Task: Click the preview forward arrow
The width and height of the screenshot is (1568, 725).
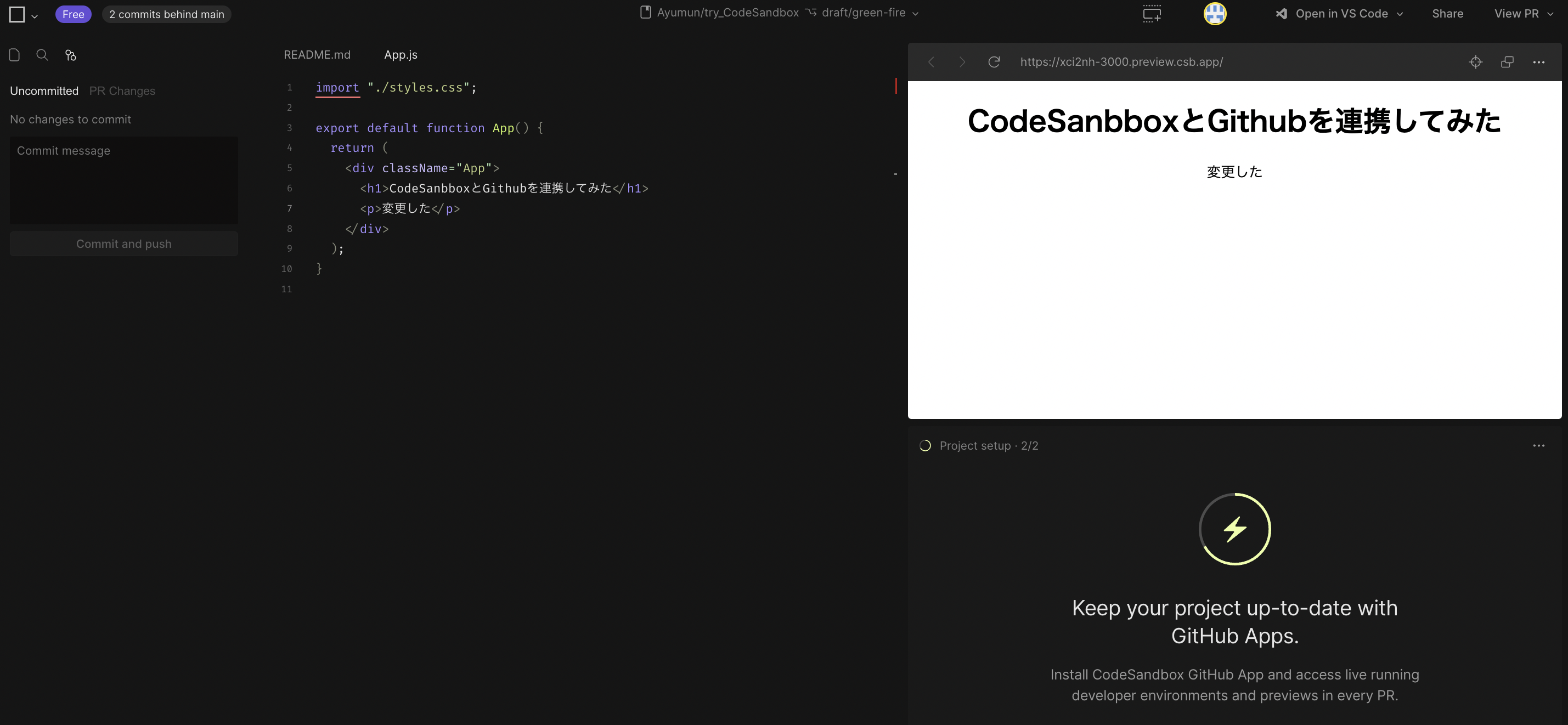Action: click(962, 62)
